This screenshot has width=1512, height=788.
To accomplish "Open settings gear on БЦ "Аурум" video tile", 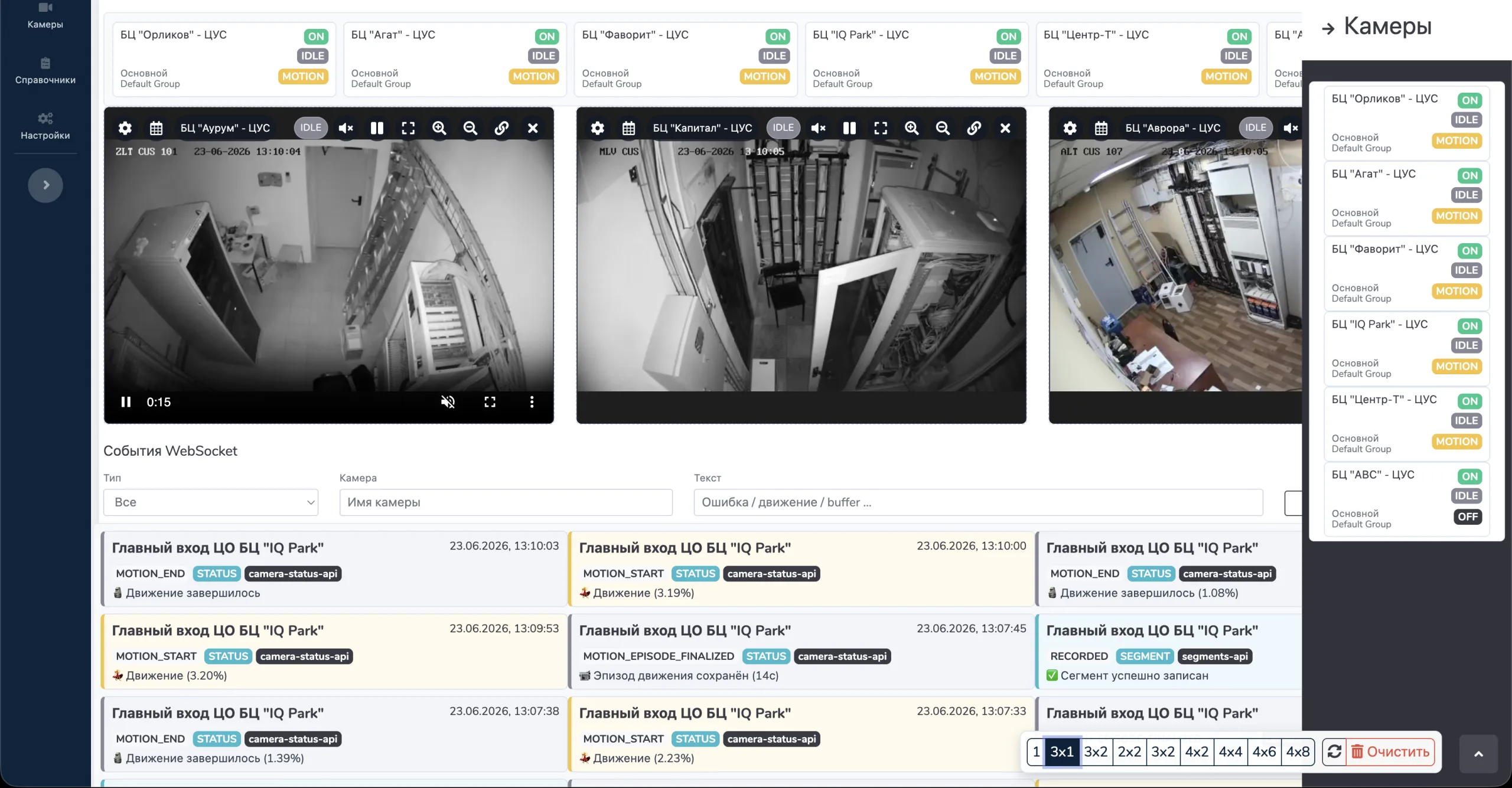I will tap(125, 128).
